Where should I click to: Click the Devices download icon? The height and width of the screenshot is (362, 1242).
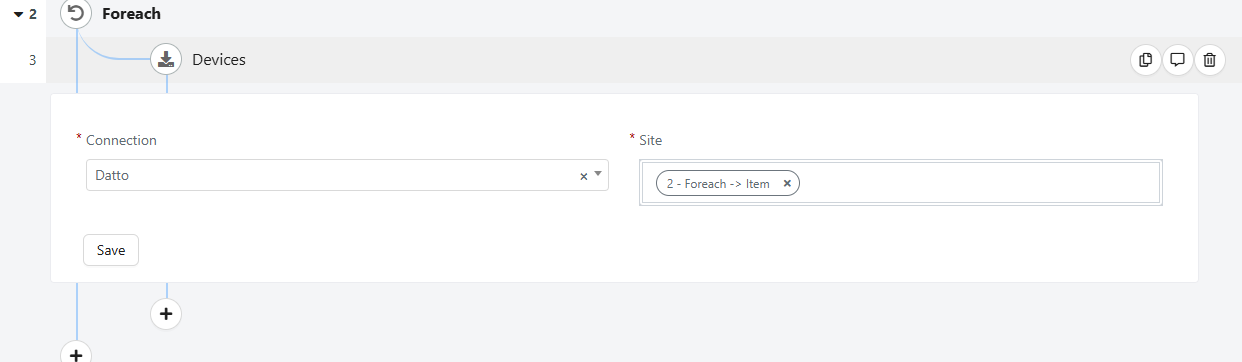click(166, 59)
